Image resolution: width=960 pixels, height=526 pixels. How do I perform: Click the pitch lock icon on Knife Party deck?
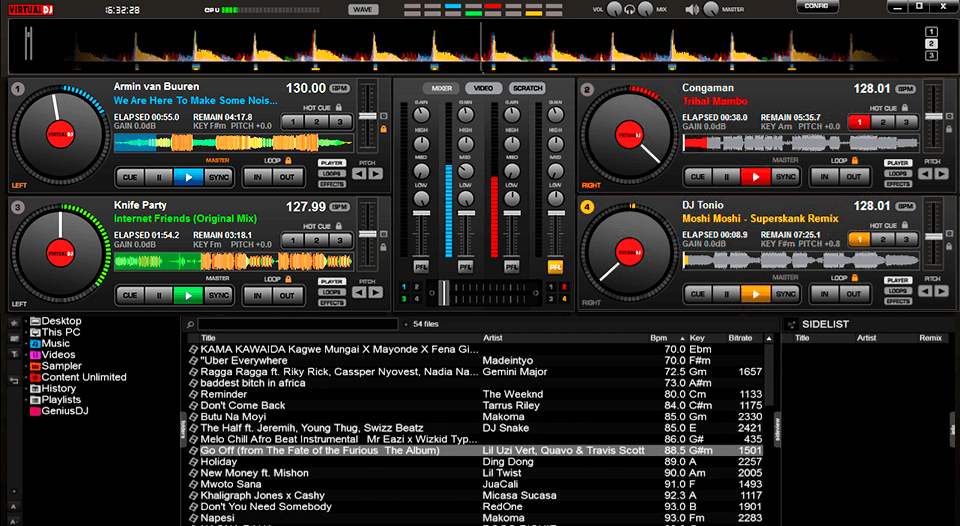point(383,247)
